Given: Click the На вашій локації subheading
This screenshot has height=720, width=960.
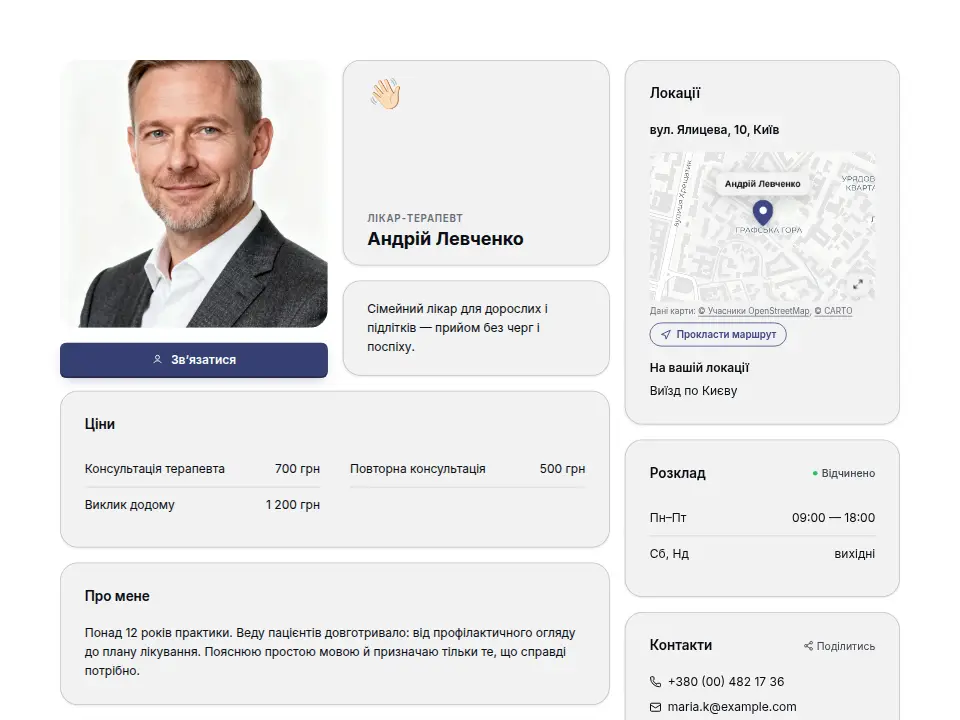Looking at the screenshot, I should (699, 368).
